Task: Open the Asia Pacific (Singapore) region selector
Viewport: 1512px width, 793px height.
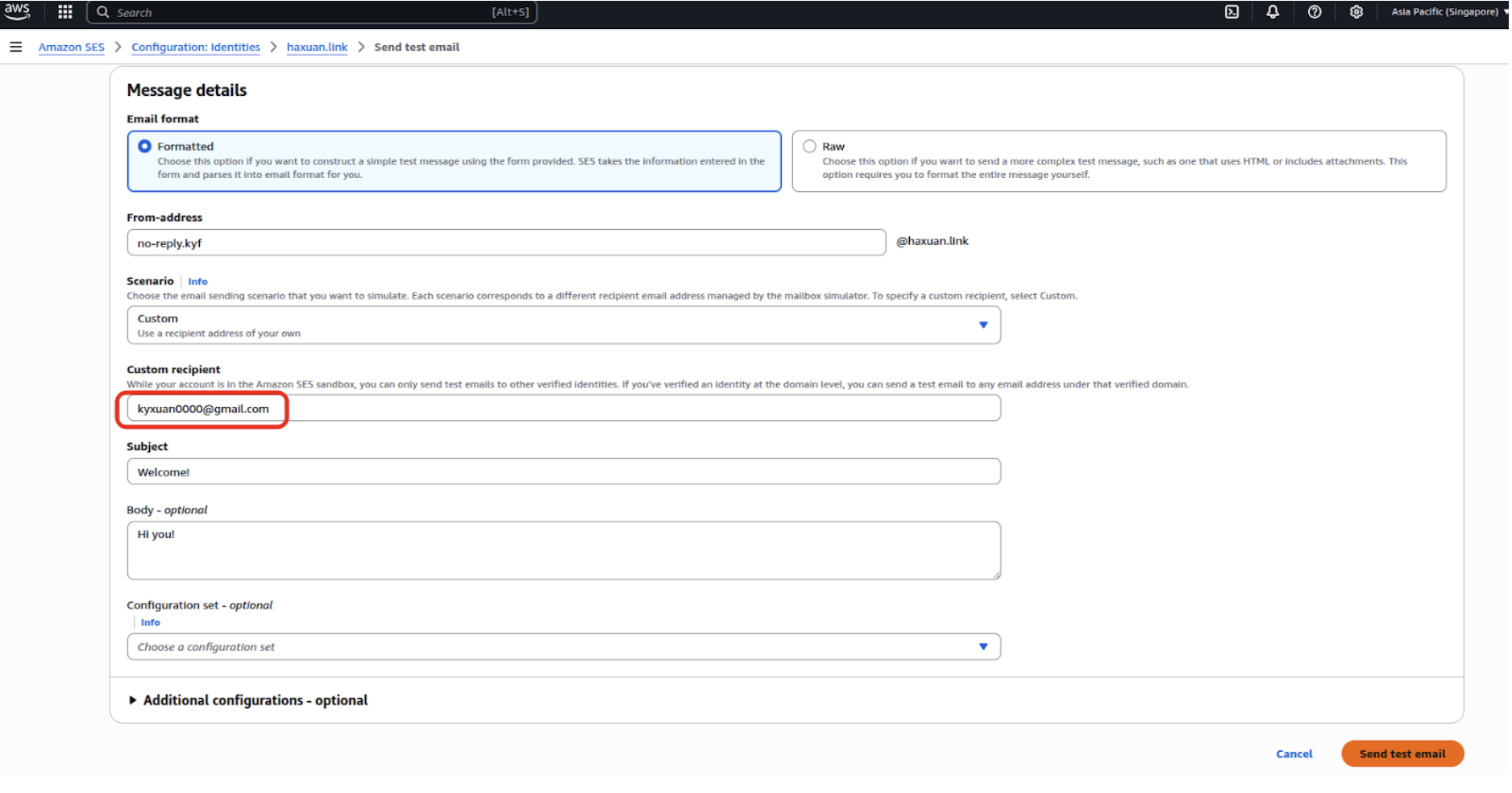Action: 1449,12
